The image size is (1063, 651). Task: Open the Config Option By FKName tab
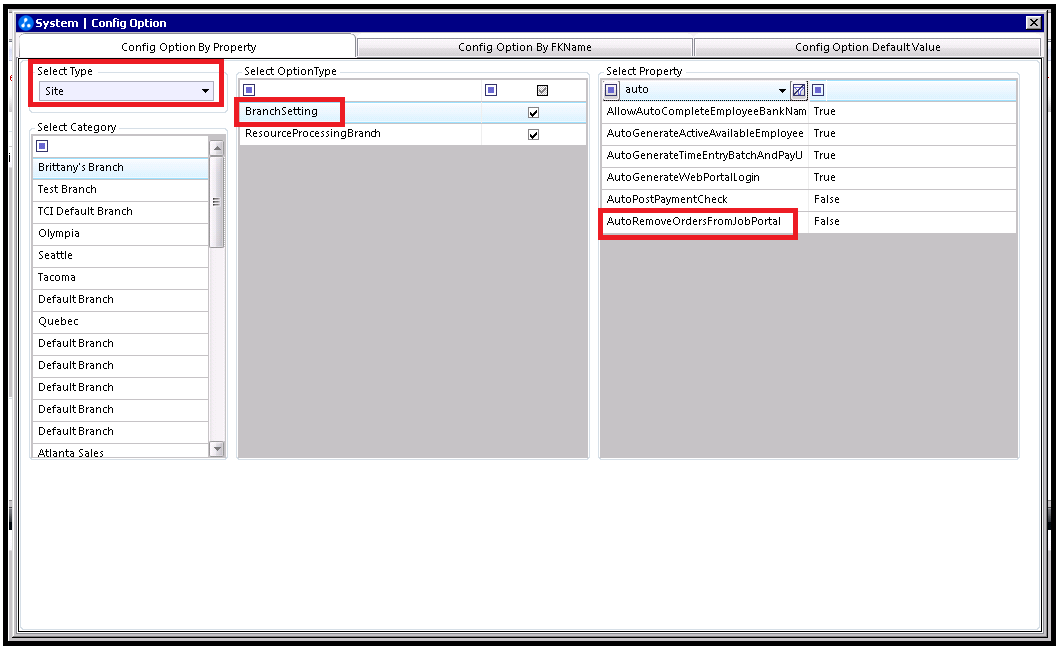tap(525, 47)
